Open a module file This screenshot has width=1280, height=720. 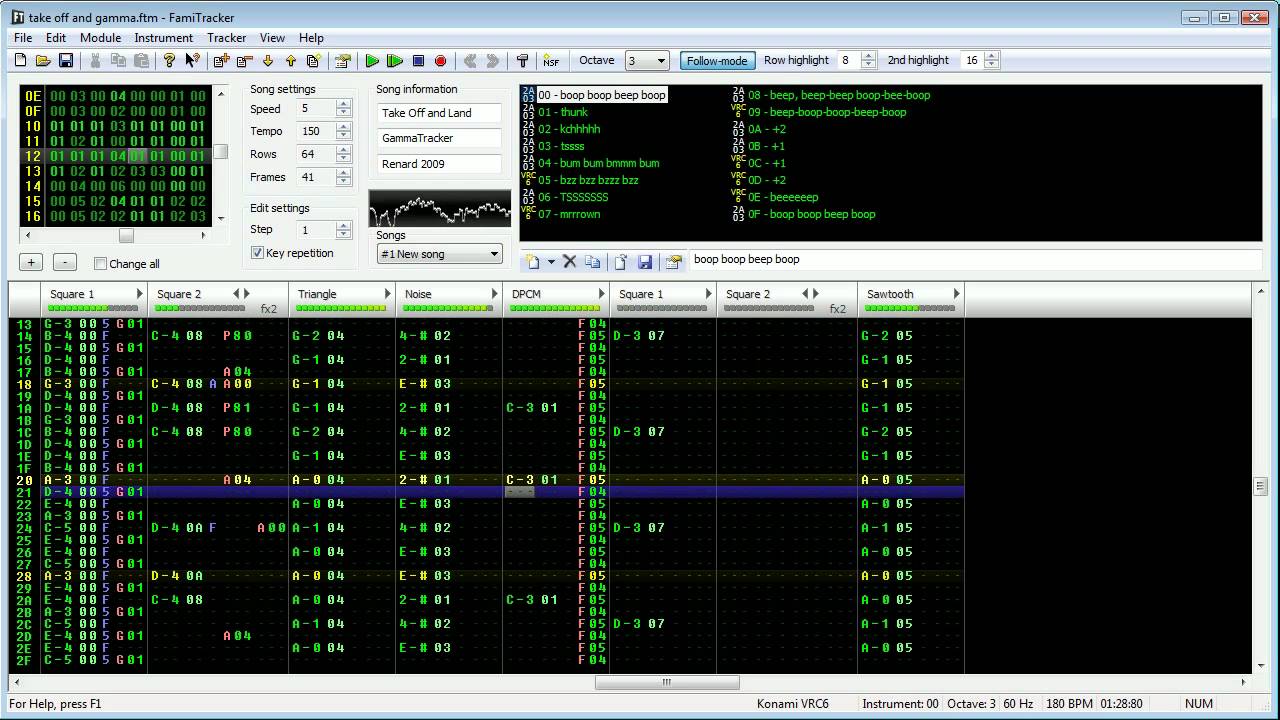(x=43, y=61)
